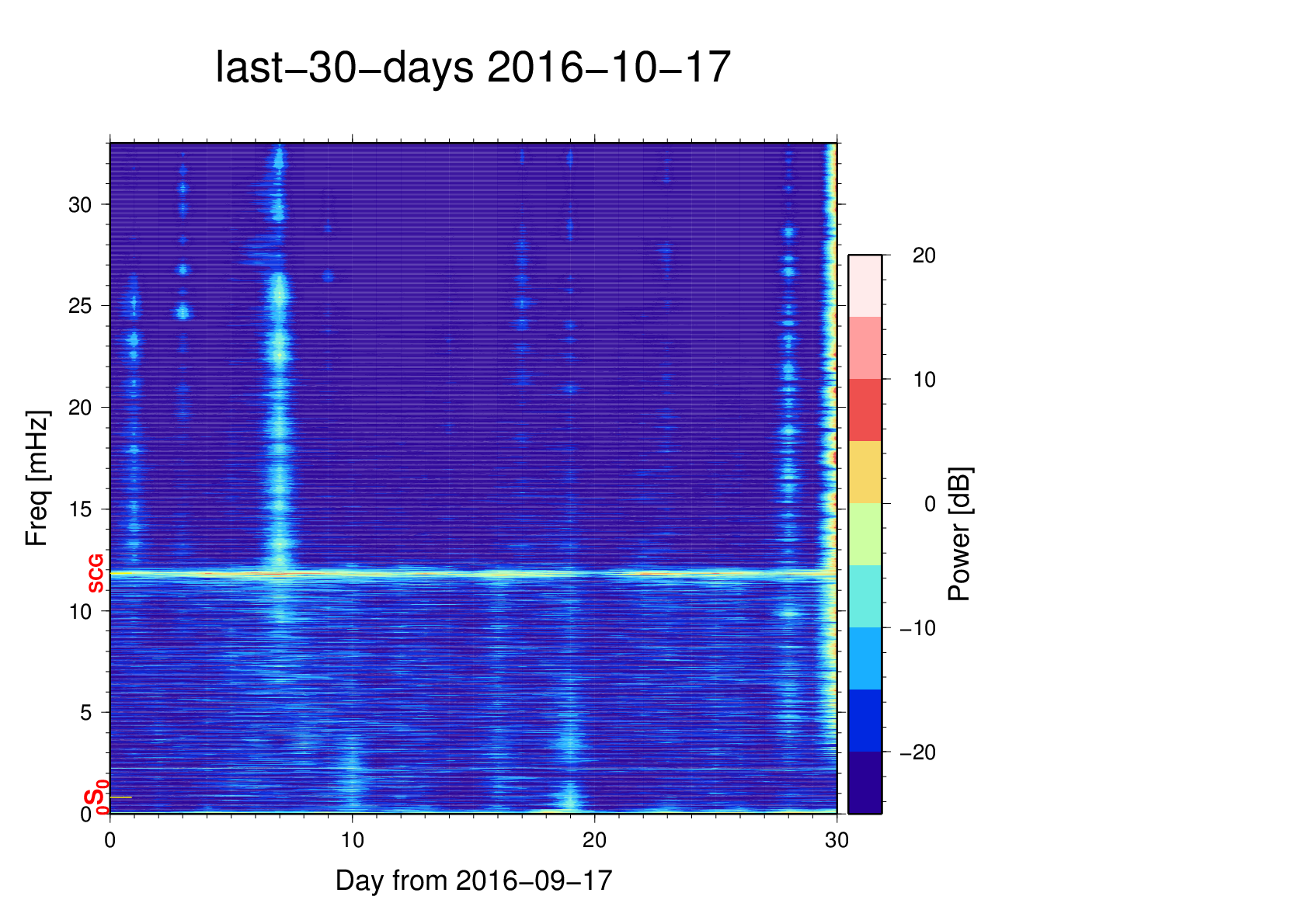
Task: Click the bright horizontal band near 12 mHz
Action: point(466,575)
